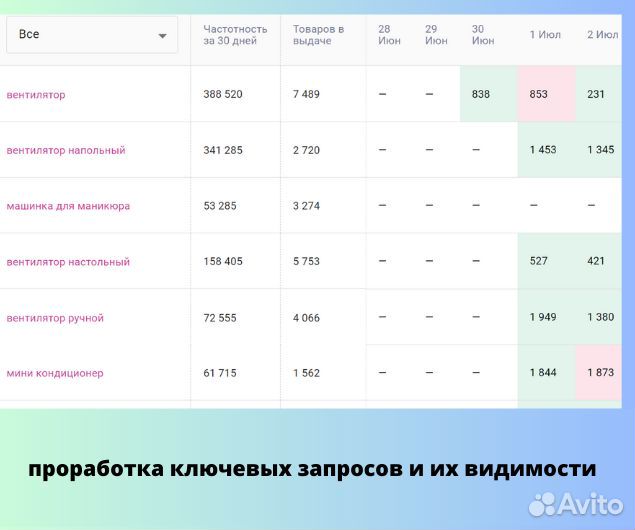Image resolution: width=635 pixels, height=530 pixels.
Task: Click frequency value 341 285
Action: [x=223, y=150]
